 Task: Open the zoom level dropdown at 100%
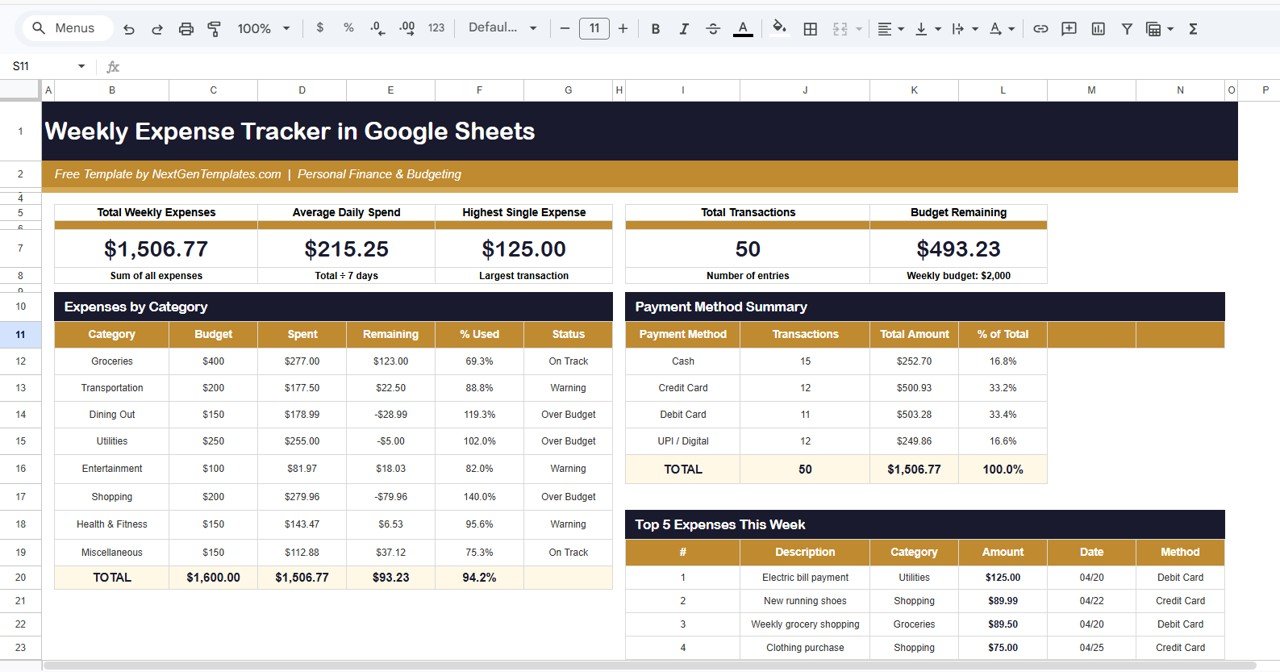pos(264,29)
